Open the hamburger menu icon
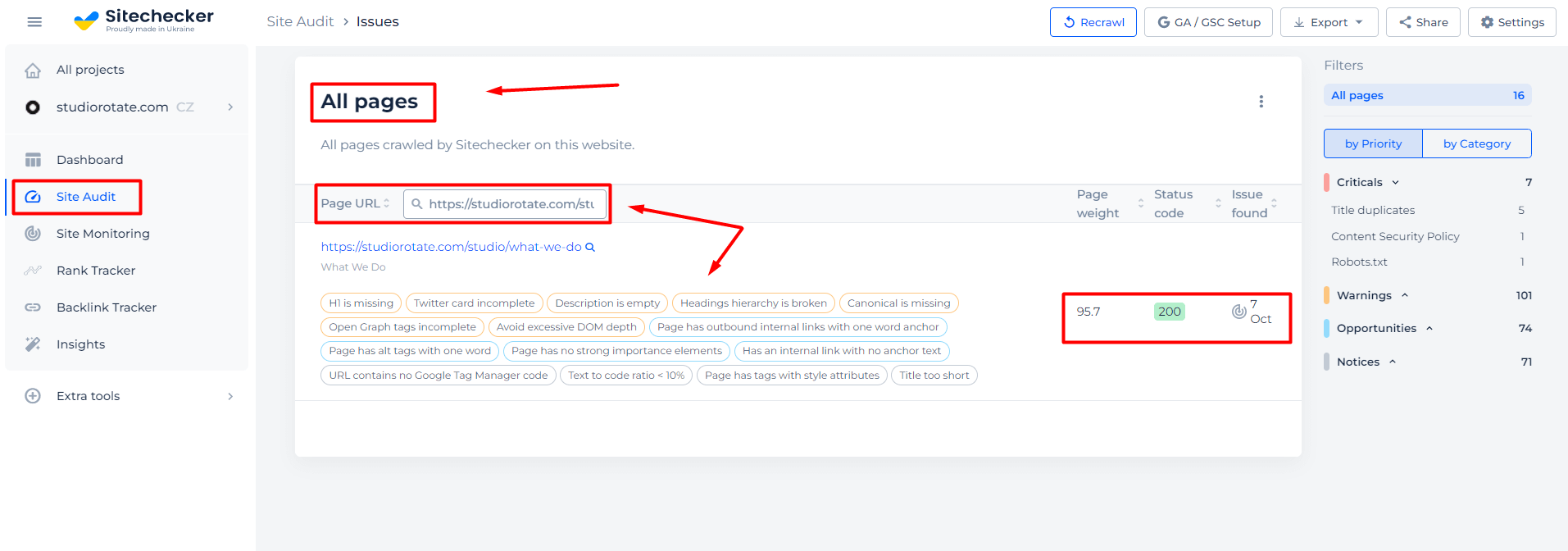This screenshot has width=1568, height=551. pyautogui.click(x=34, y=22)
